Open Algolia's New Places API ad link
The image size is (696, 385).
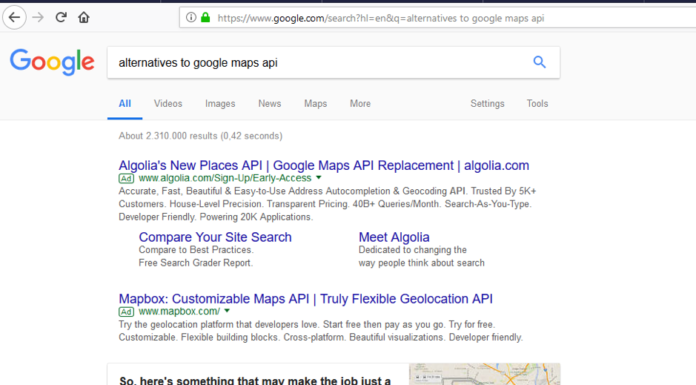point(324,165)
